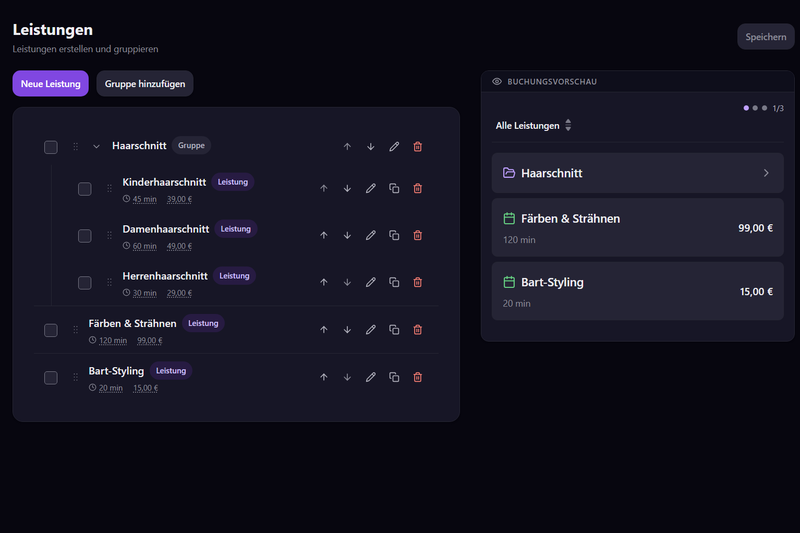Click the 60 min duration of Damenhaarschnitt
The height and width of the screenshot is (533, 800).
point(144,246)
